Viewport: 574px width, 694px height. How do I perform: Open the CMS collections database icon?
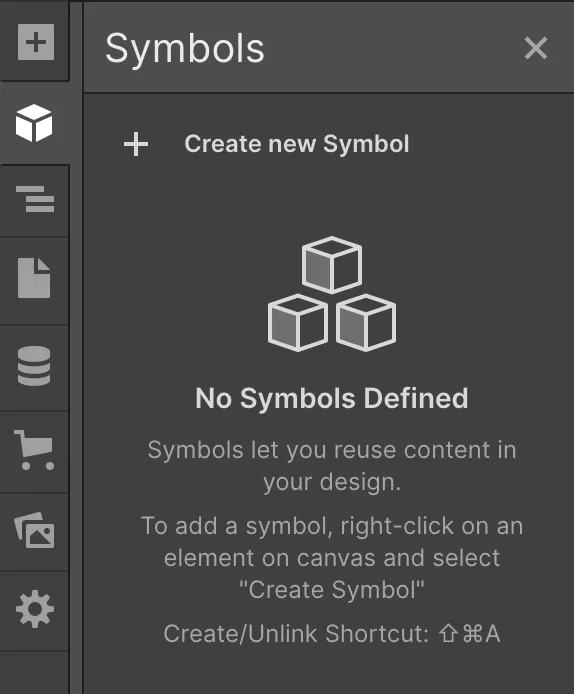click(34, 366)
